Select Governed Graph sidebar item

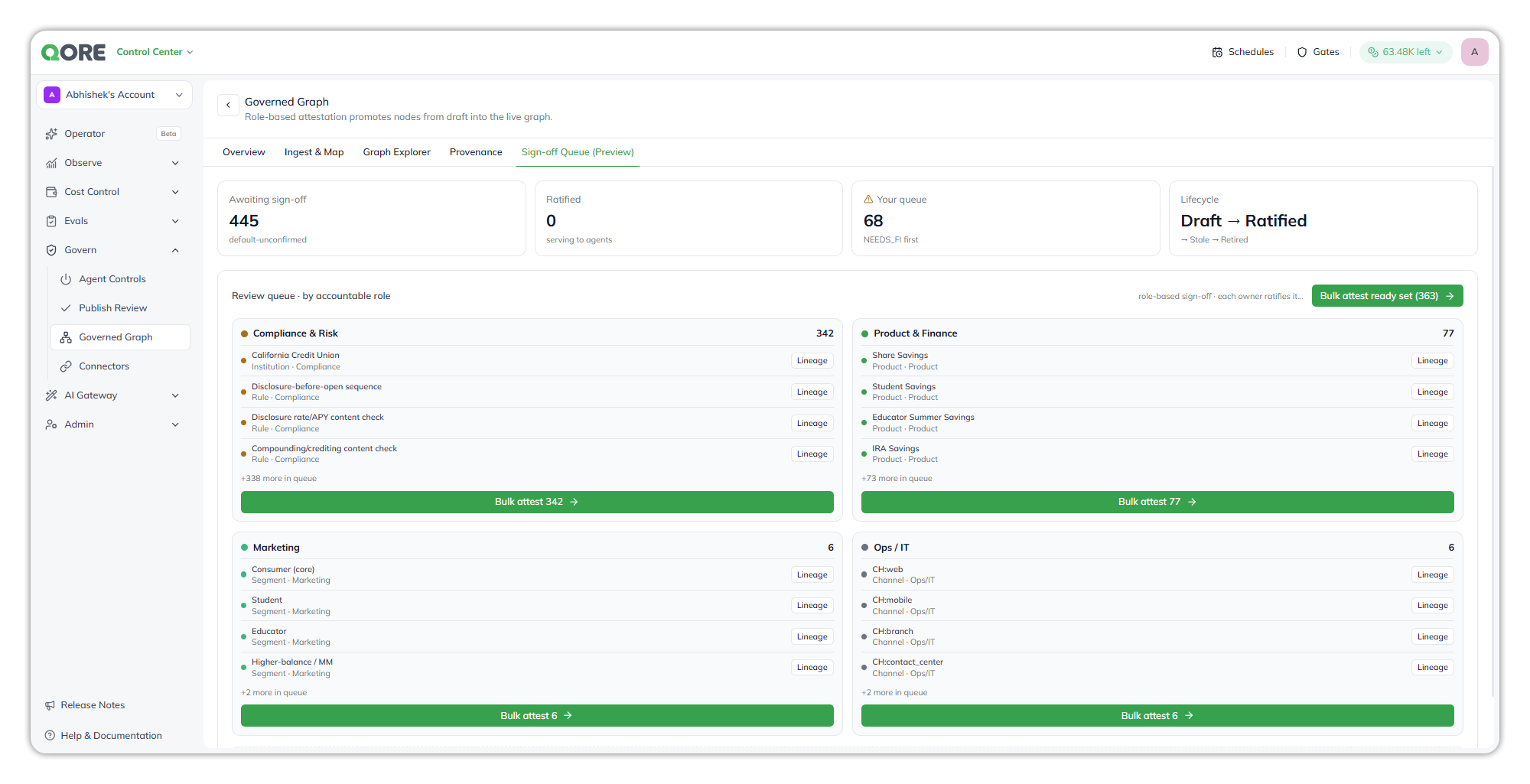(120, 337)
